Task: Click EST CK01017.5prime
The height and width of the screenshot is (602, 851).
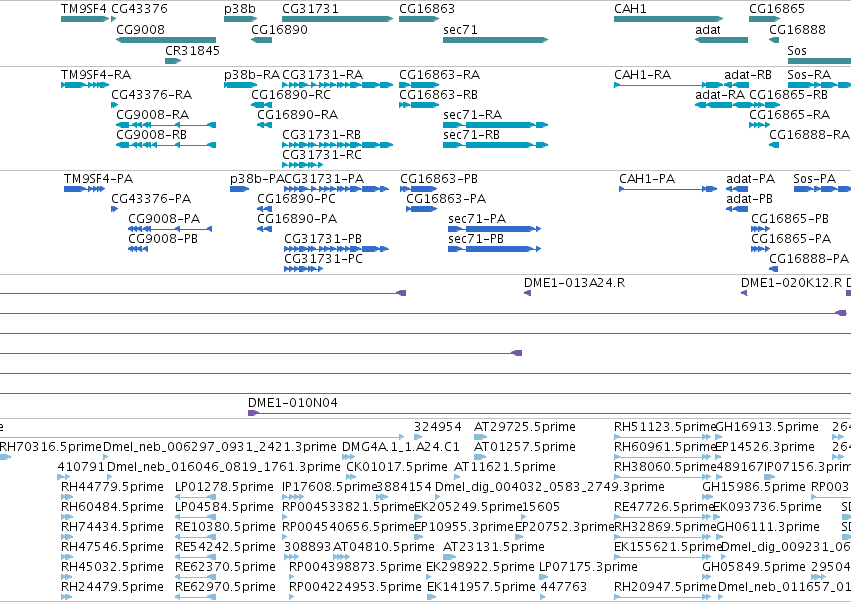Action: tap(351, 477)
